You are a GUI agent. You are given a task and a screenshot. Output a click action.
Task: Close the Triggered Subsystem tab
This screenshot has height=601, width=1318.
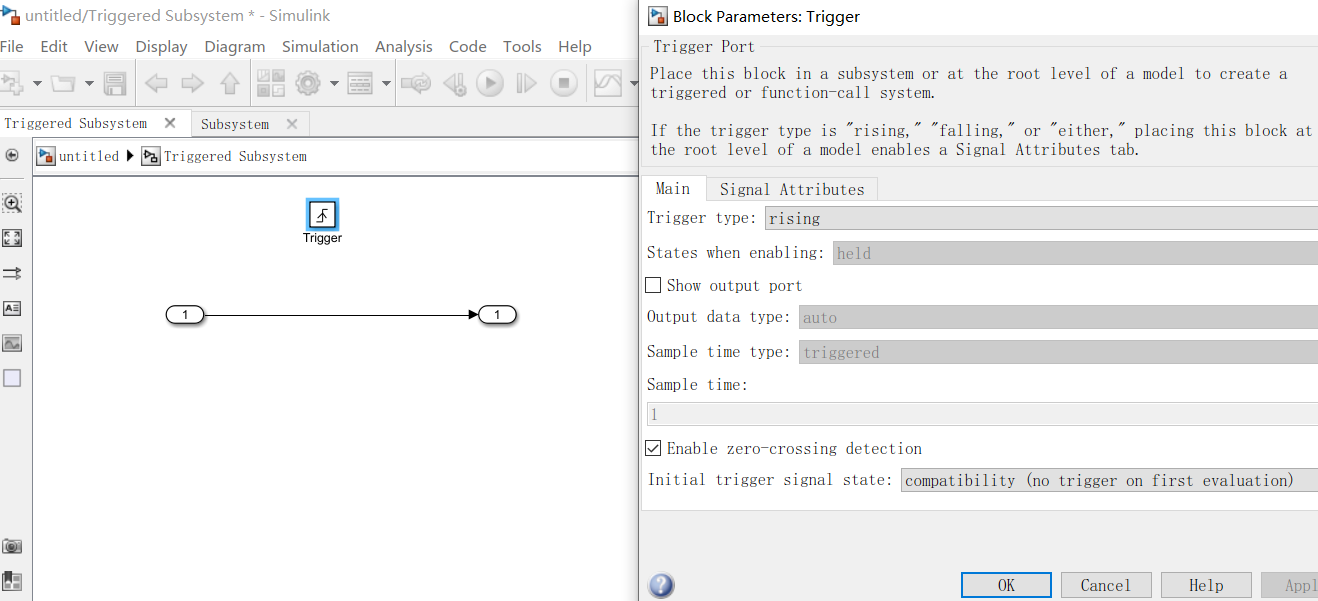pyautogui.click(x=170, y=123)
